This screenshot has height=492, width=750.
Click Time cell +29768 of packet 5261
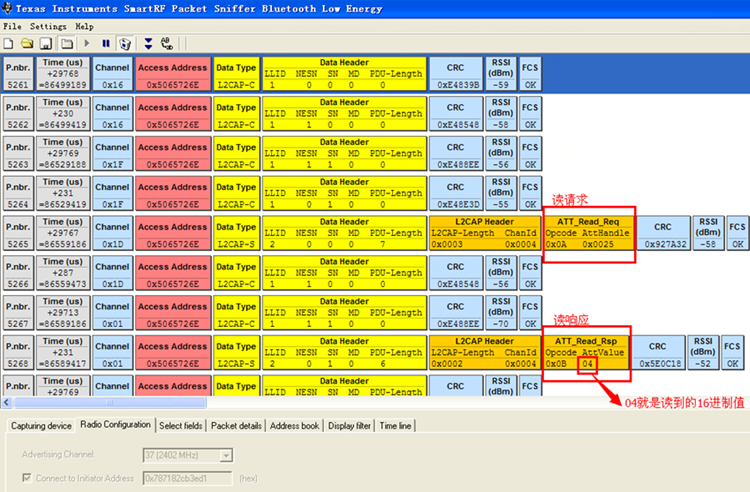tap(63, 74)
